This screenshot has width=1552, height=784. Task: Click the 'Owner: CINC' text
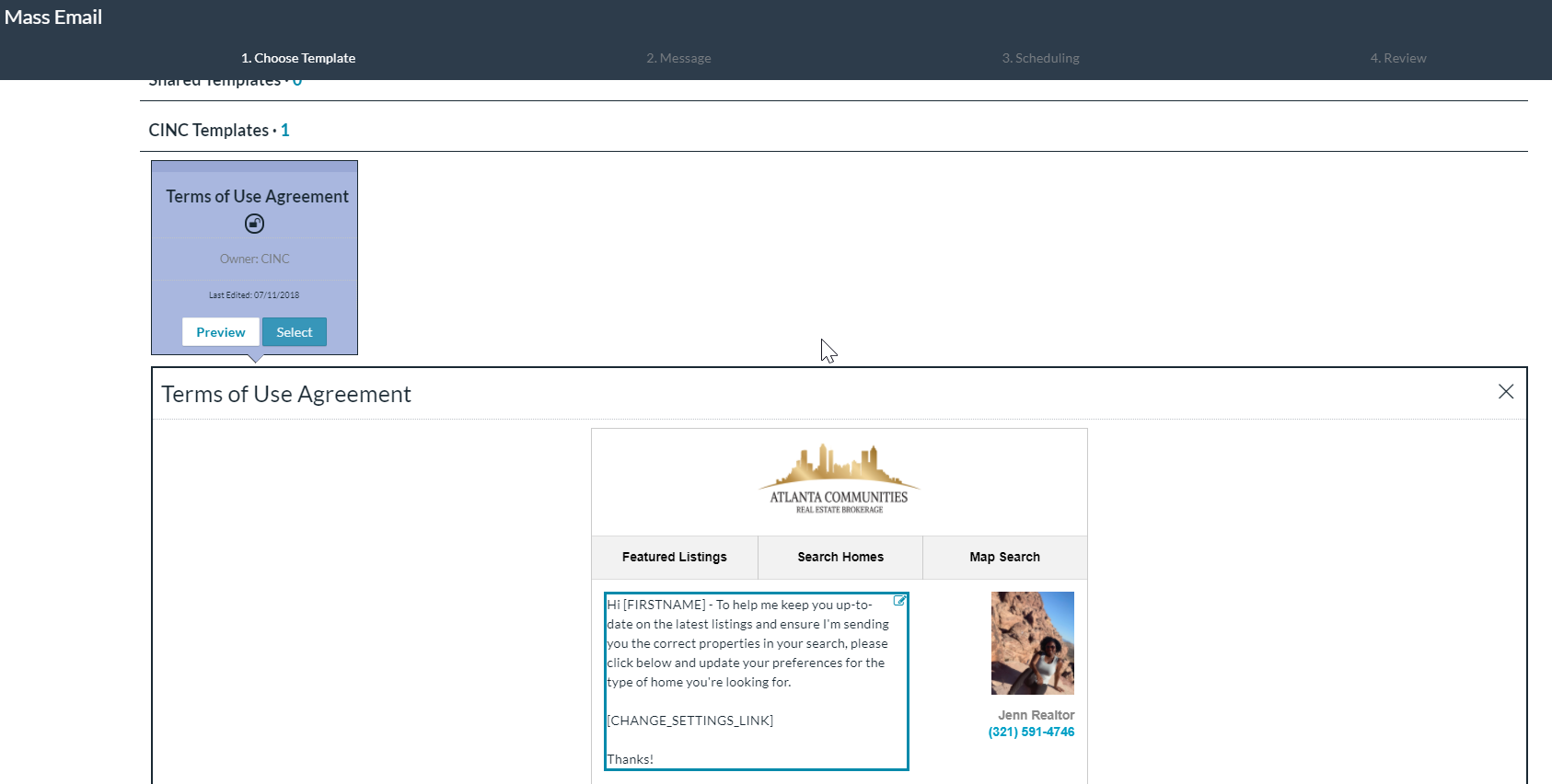(255, 259)
